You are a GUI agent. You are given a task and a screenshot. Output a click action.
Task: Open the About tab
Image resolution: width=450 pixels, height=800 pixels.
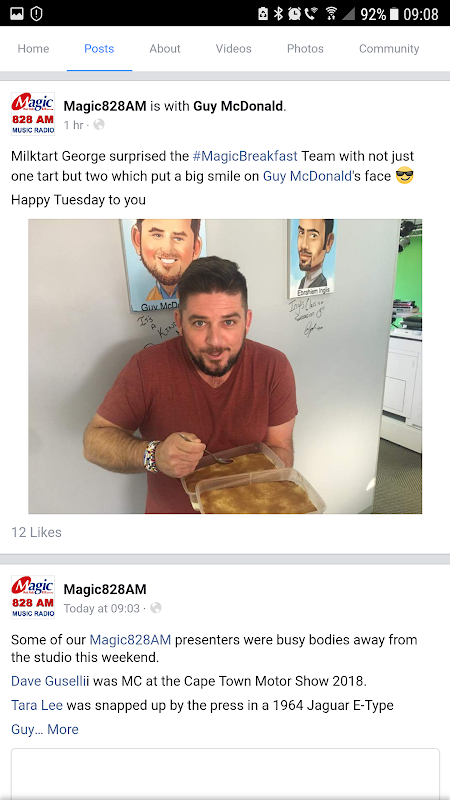165,48
